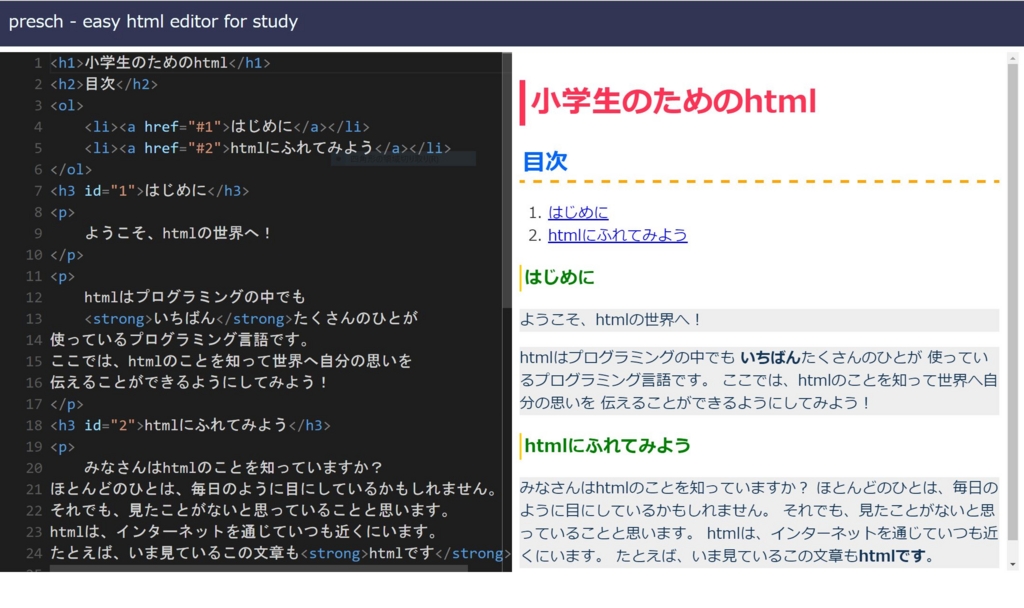Click the href="#1" attribute in code line 4
Image resolution: width=1024 pixels, height=608 pixels.
point(183,127)
